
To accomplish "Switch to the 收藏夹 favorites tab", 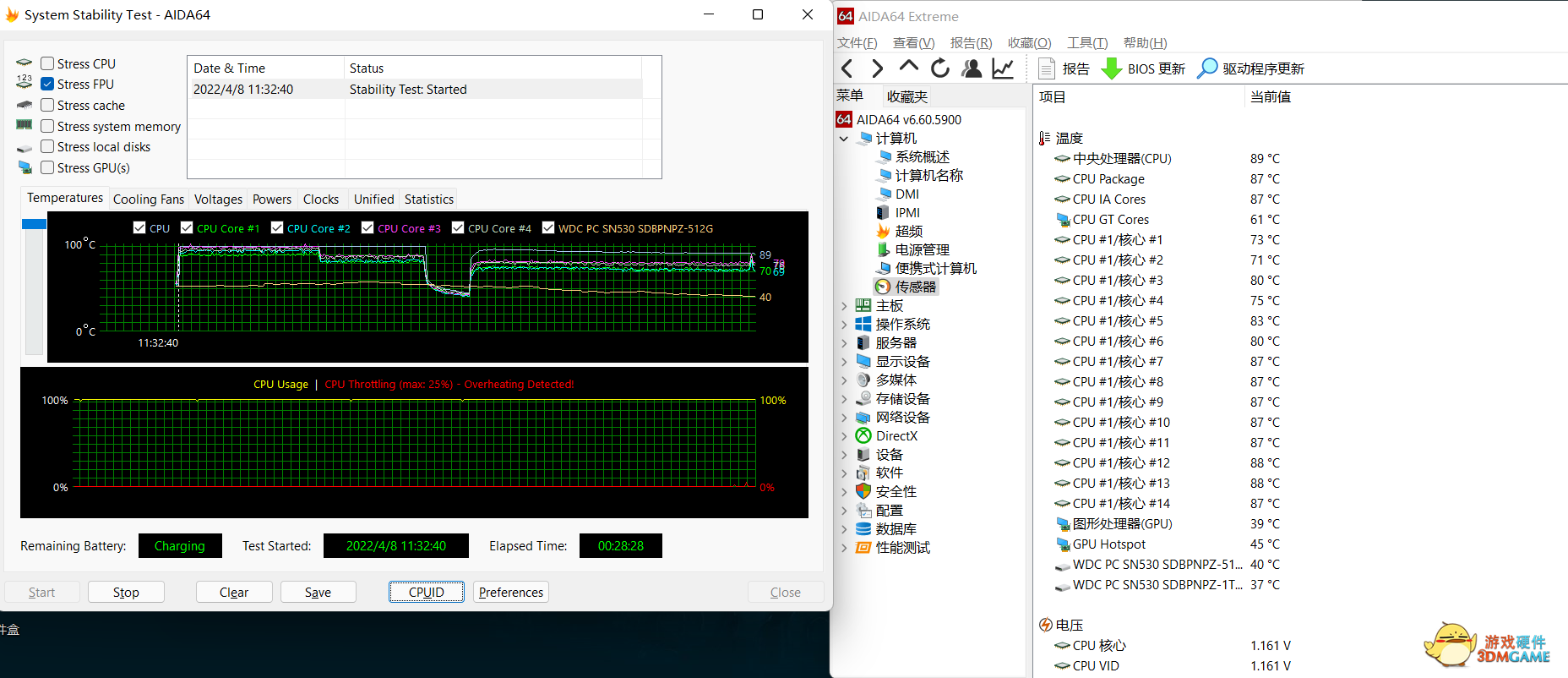I will pos(907,96).
